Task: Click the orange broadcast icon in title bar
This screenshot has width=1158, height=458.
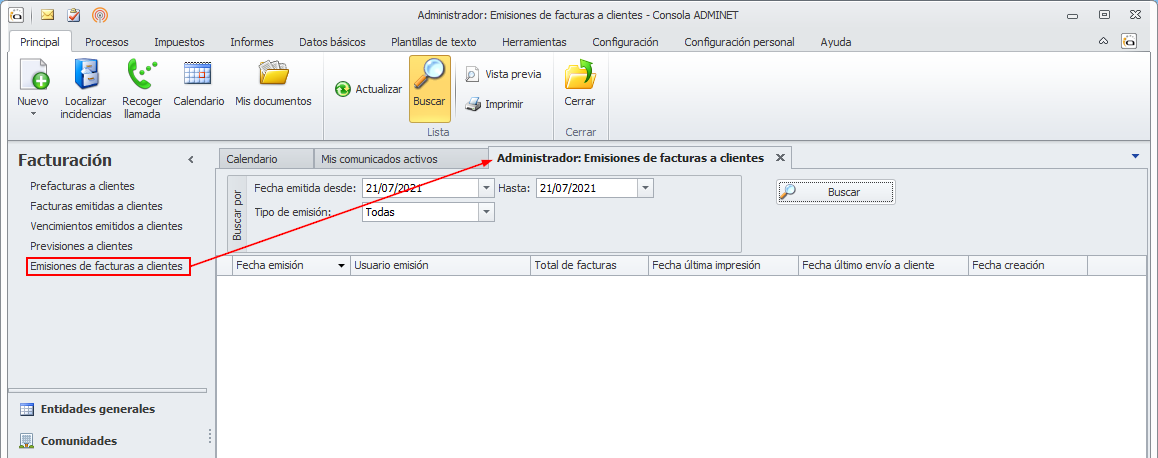Action: click(x=99, y=15)
